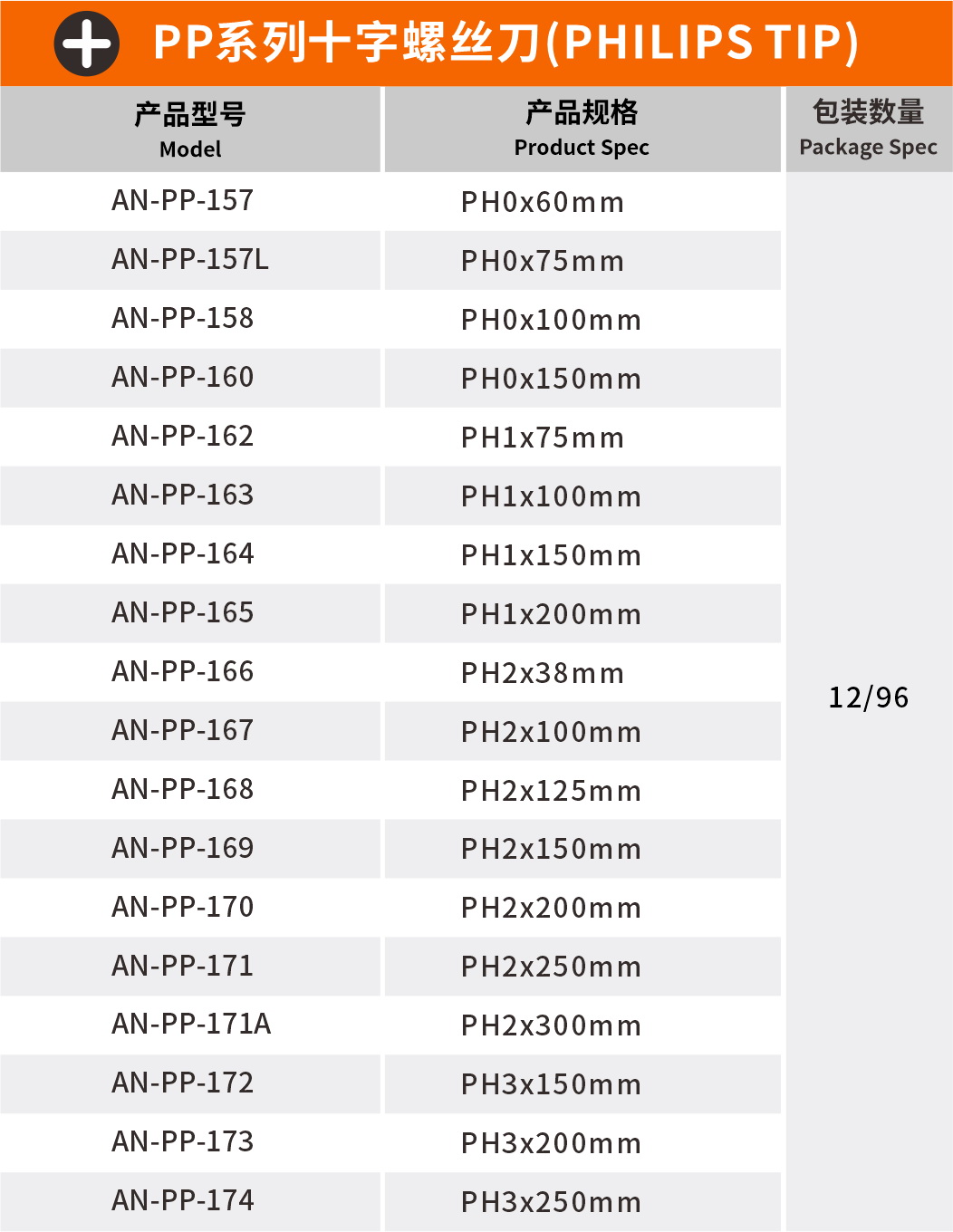
Task: Click the orange PP series title banner
Action: pyautogui.click(x=505, y=43)
